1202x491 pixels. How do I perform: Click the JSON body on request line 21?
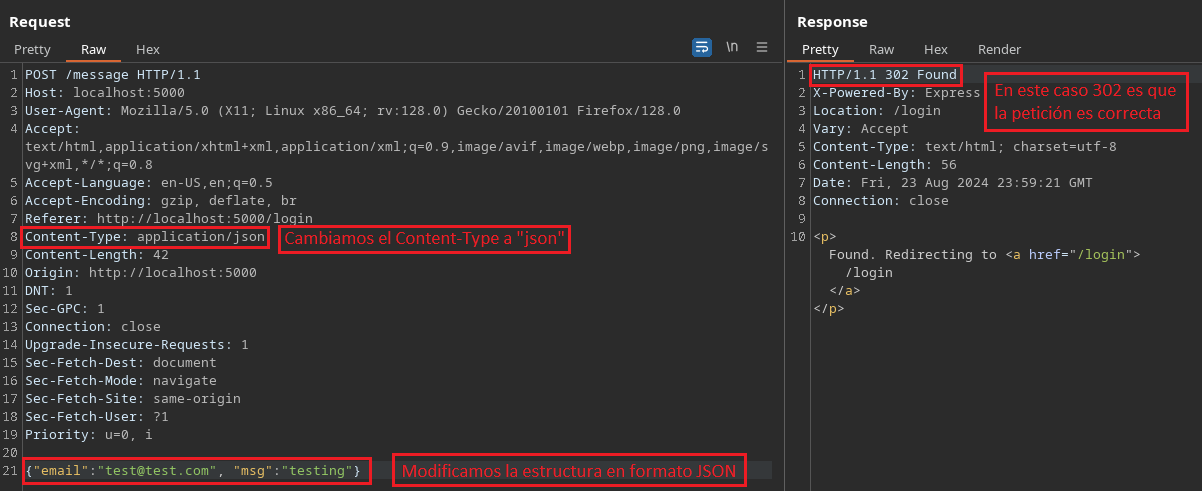tap(197, 470)
